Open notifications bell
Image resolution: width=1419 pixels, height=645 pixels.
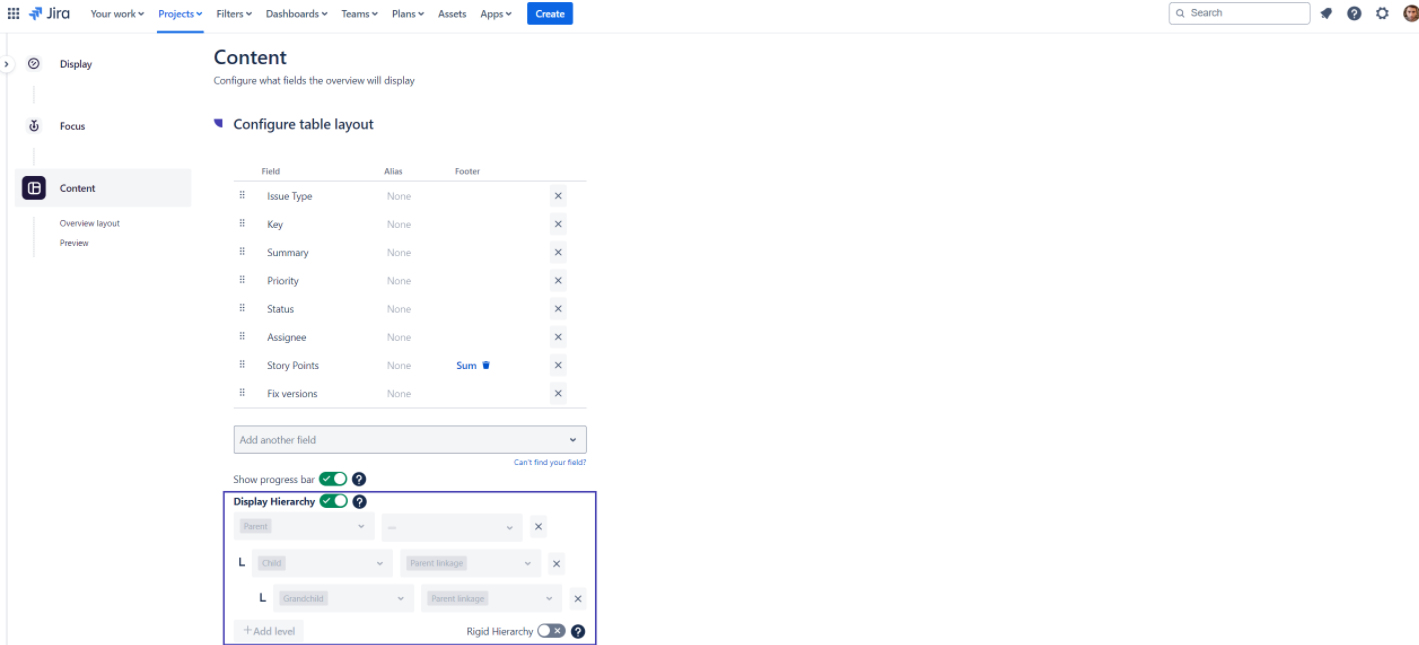tap(1326, 13)
